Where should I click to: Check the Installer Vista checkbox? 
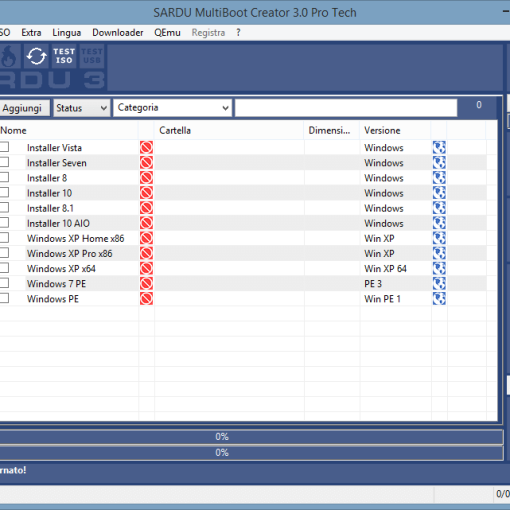[4, 147]
